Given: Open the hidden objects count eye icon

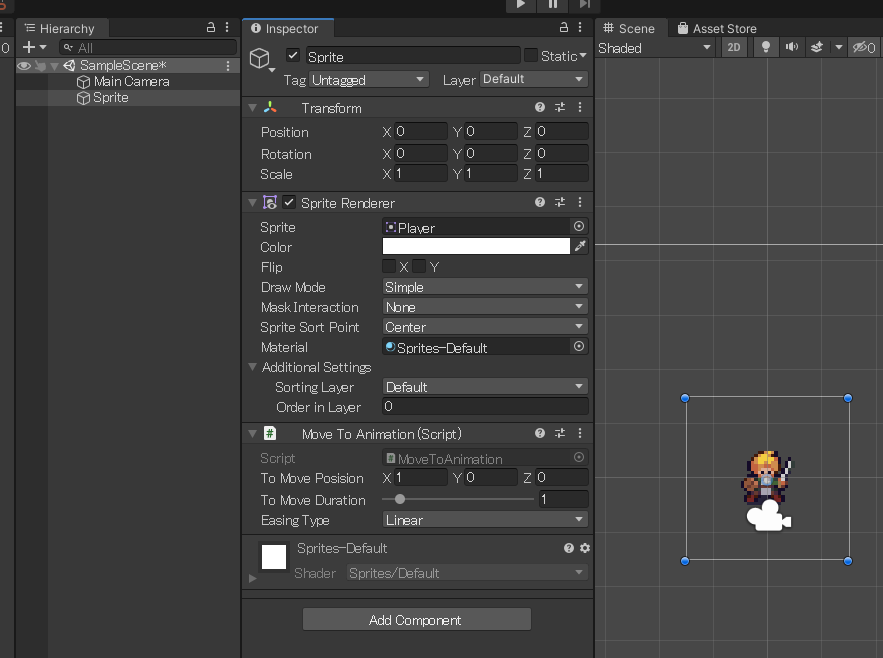Looking at the screenshot, I should (x=862, y=47).
